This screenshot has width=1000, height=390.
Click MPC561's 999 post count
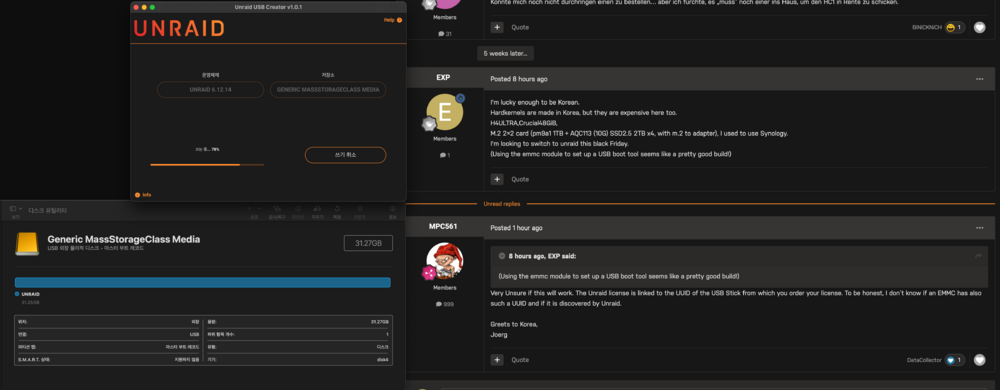(x=445, y=304)
